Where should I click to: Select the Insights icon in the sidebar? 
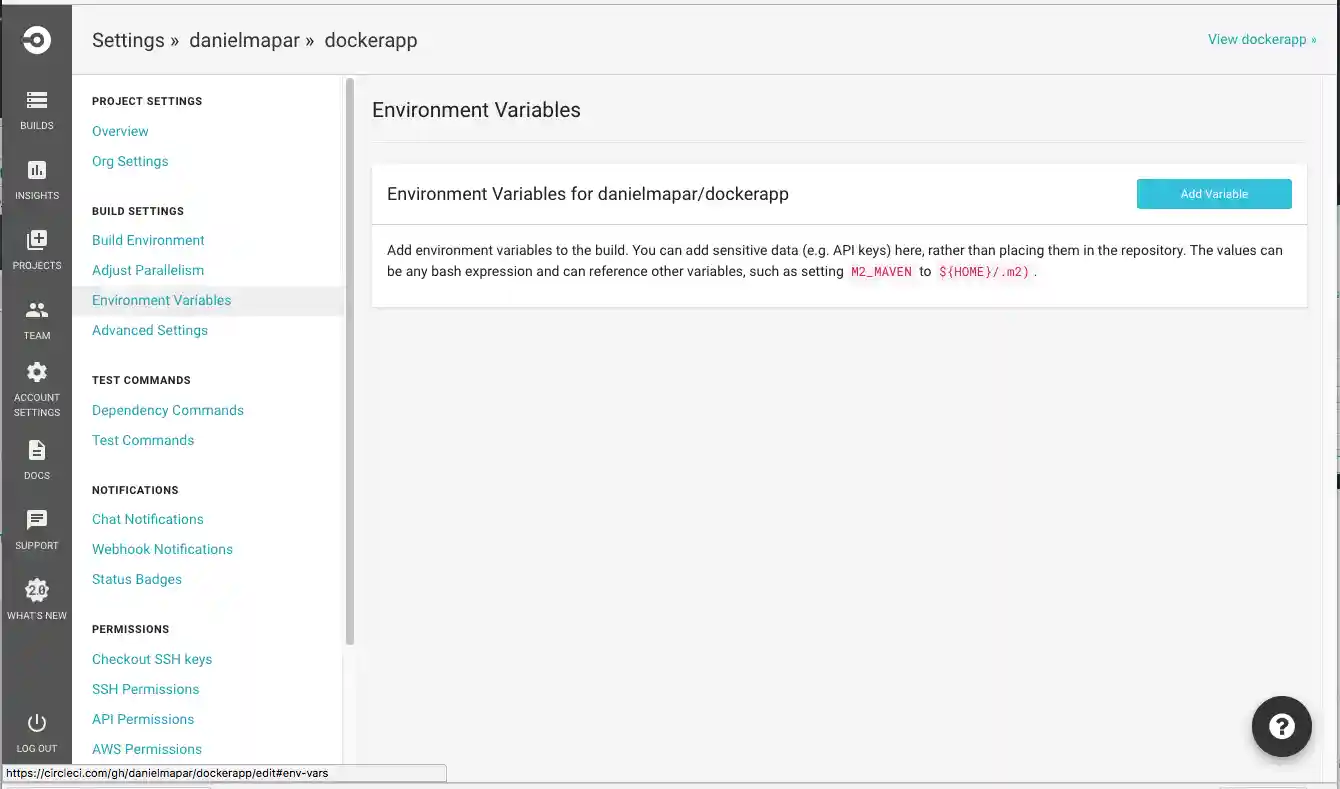[37, 180]
